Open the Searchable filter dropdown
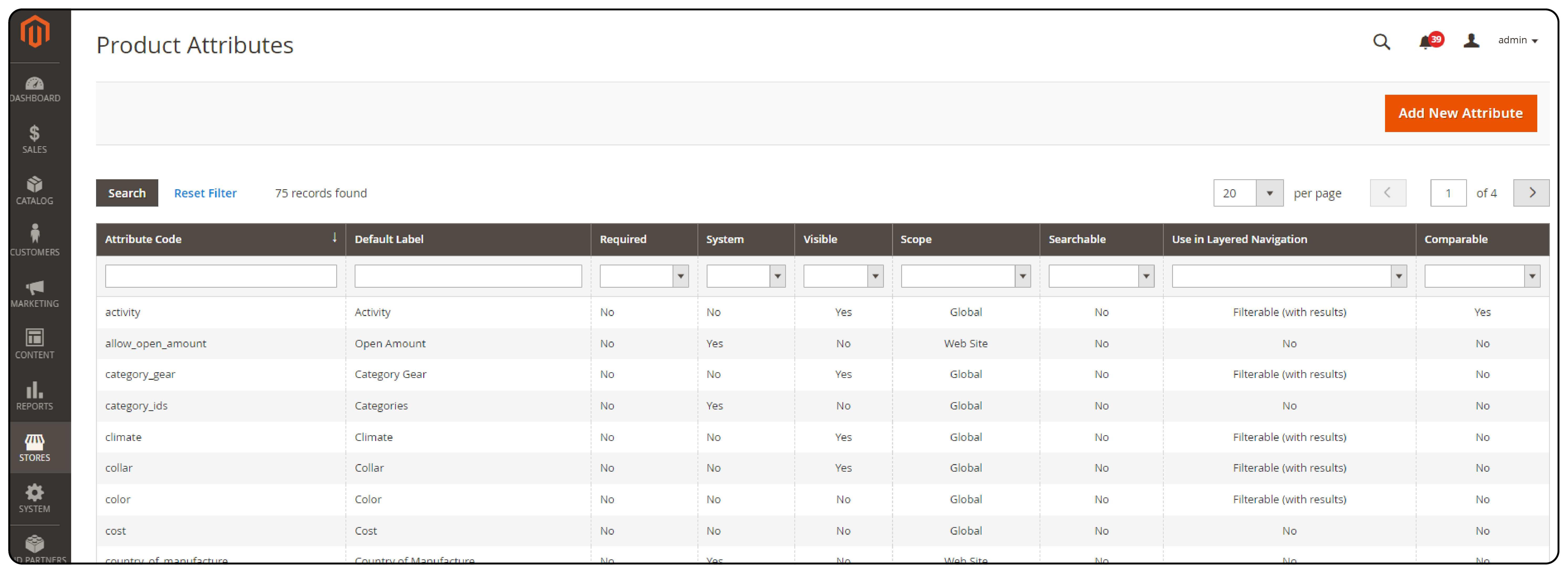 click(1101, 276)
